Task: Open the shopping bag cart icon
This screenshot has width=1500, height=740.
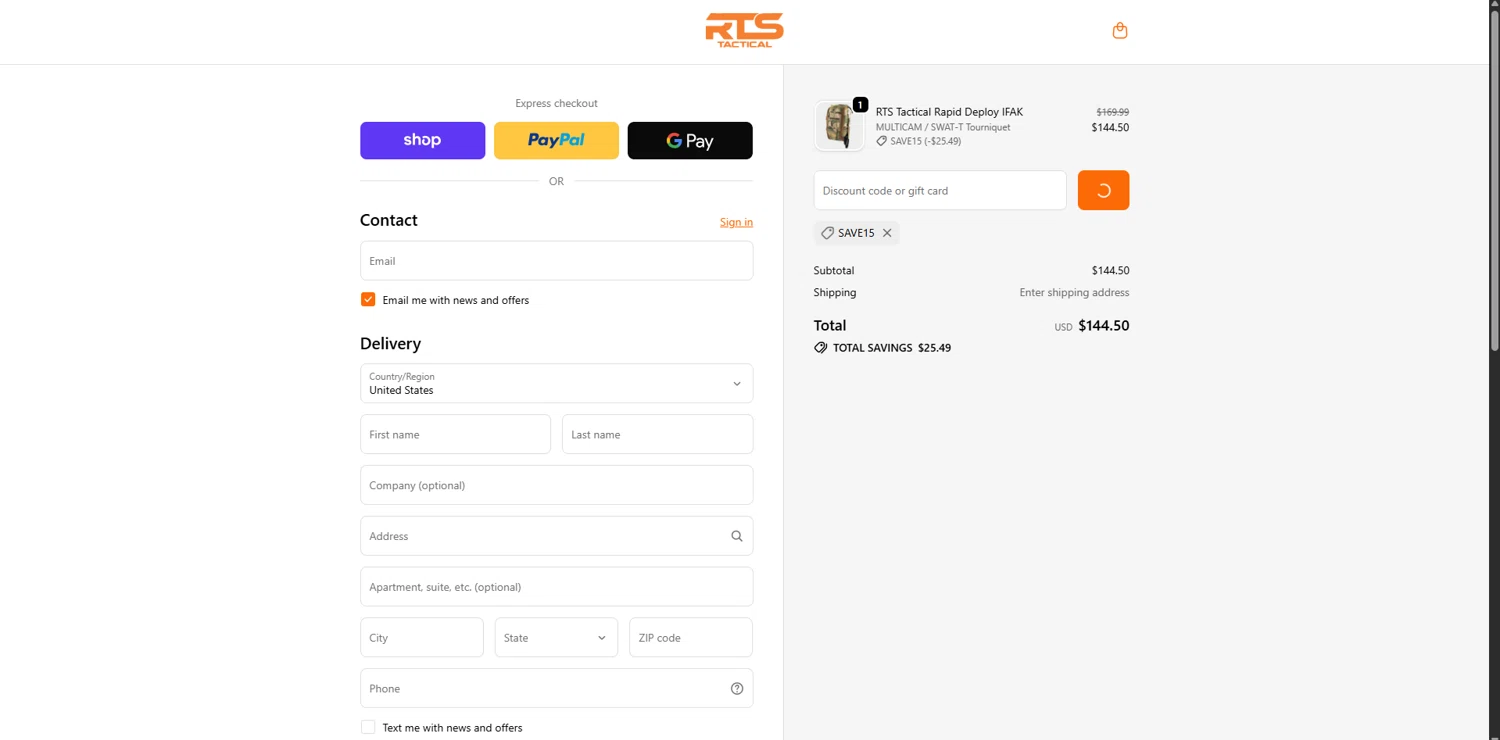Action: coord(1120,31)
